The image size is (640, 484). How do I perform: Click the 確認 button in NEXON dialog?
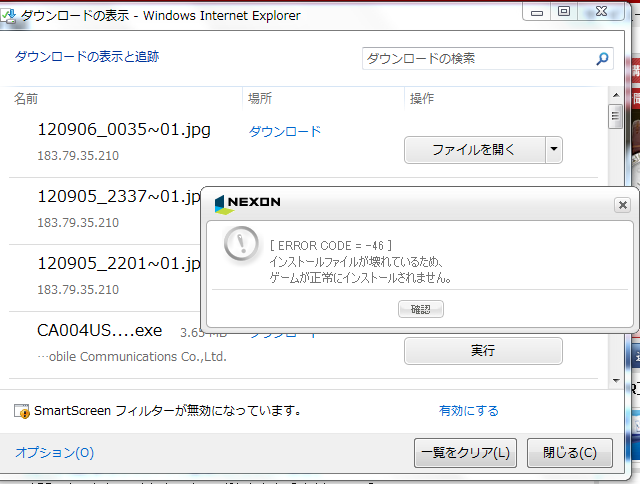pos(421,309)
